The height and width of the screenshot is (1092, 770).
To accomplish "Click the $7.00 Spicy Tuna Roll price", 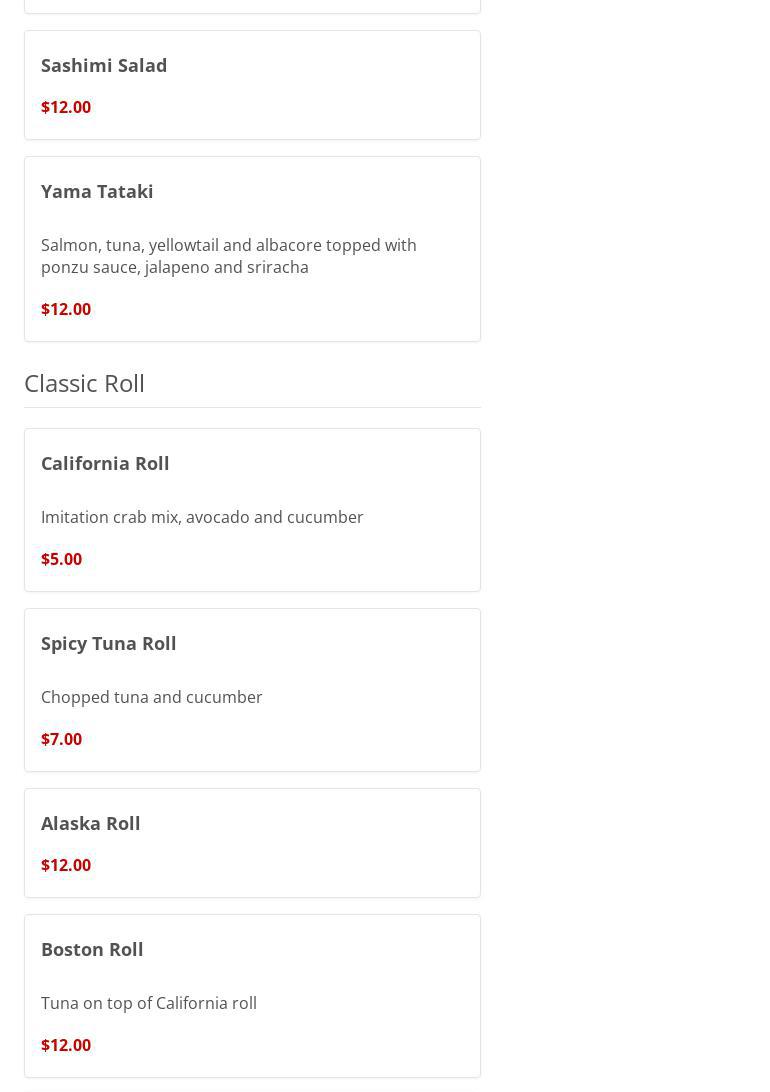I will tap(61, 739).
